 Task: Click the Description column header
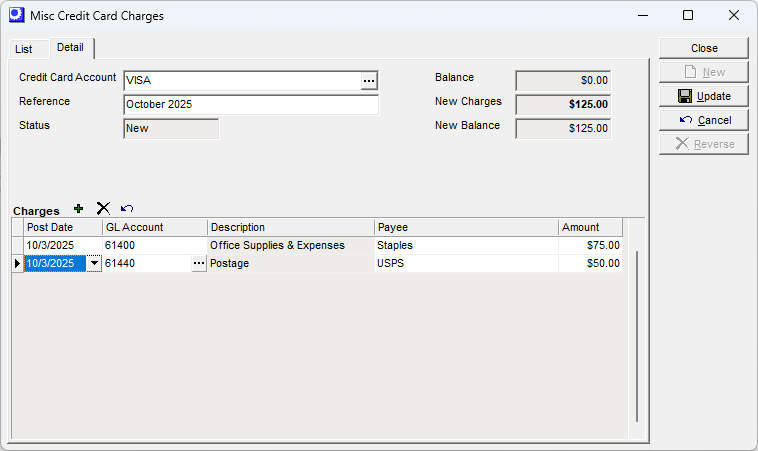[291, 227]
